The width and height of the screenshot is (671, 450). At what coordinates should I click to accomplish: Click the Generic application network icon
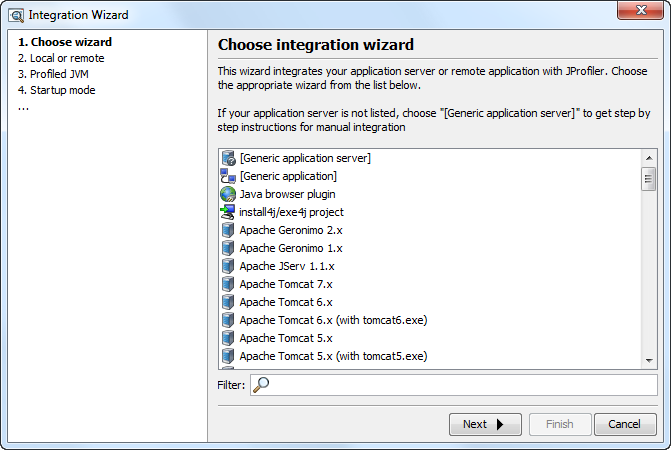[228, 176]
